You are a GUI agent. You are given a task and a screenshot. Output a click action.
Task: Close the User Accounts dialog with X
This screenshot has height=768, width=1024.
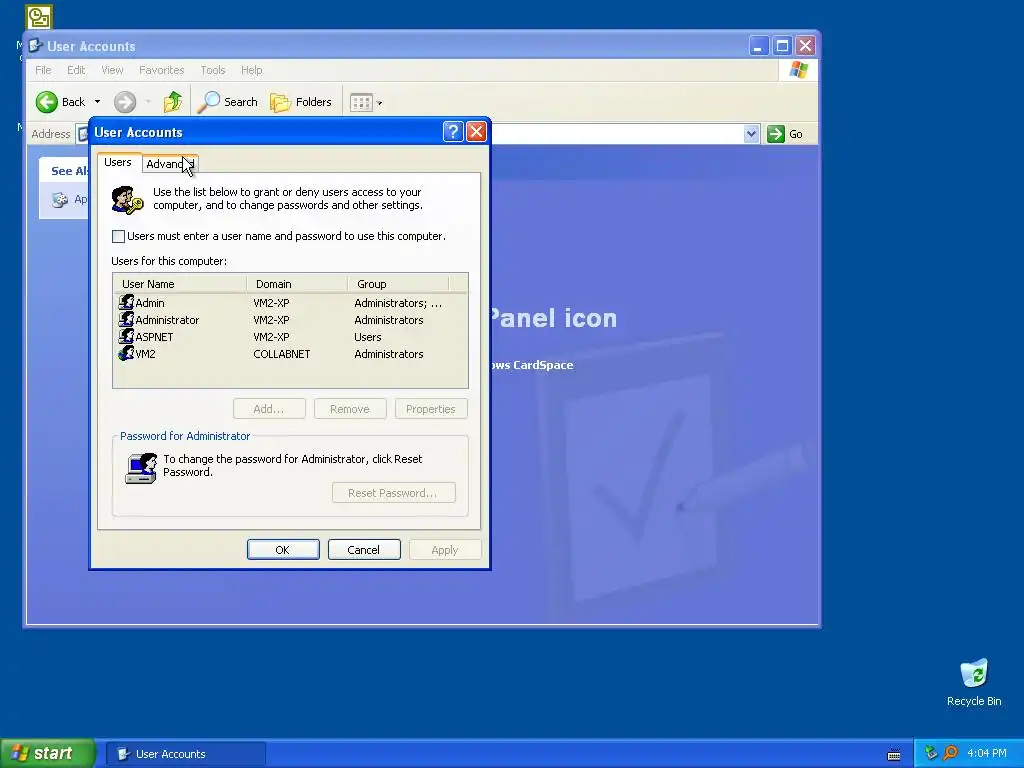pyautogui.click(x=476, y=132)
